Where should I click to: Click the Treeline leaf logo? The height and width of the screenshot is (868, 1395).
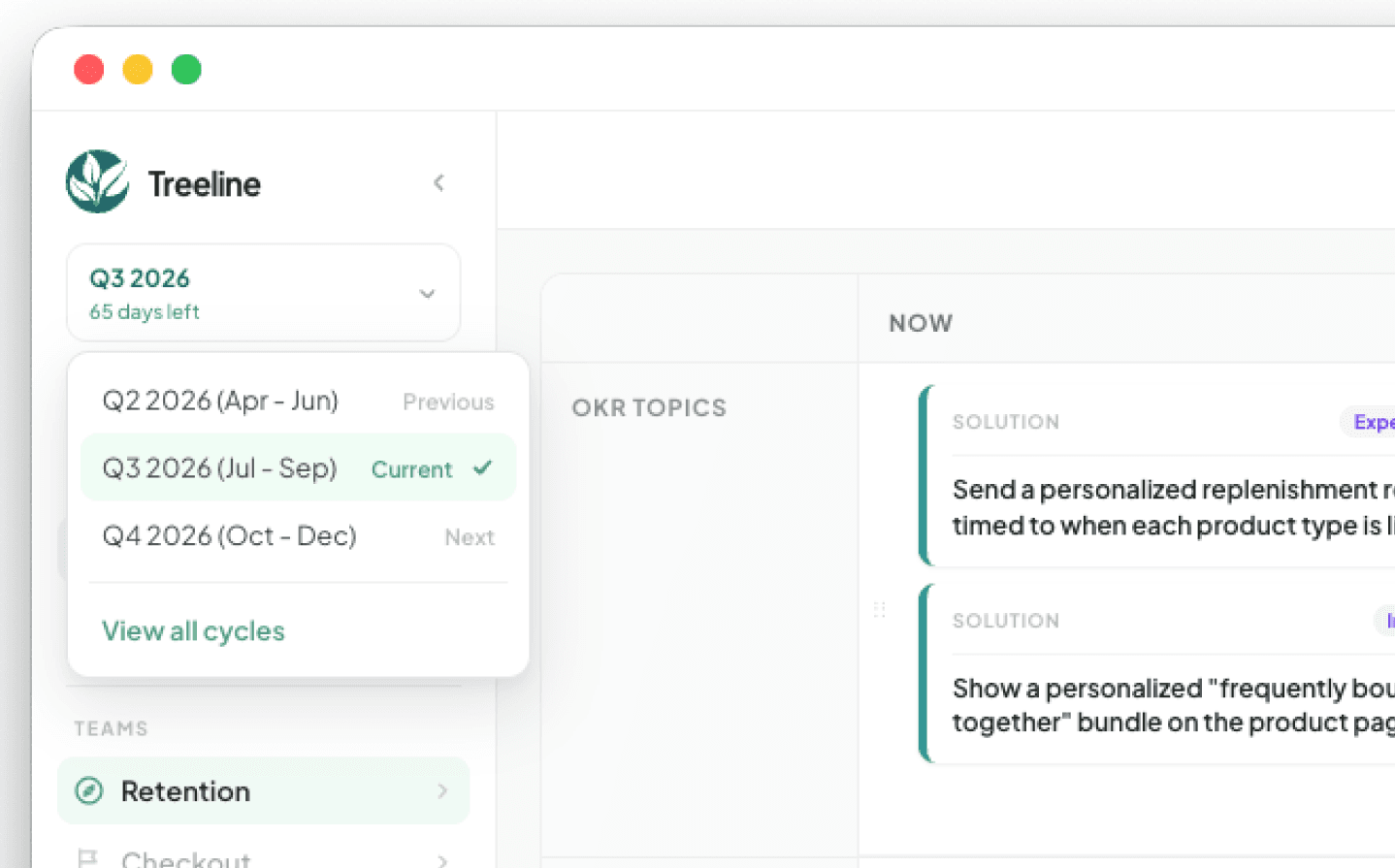pos(97,181)
